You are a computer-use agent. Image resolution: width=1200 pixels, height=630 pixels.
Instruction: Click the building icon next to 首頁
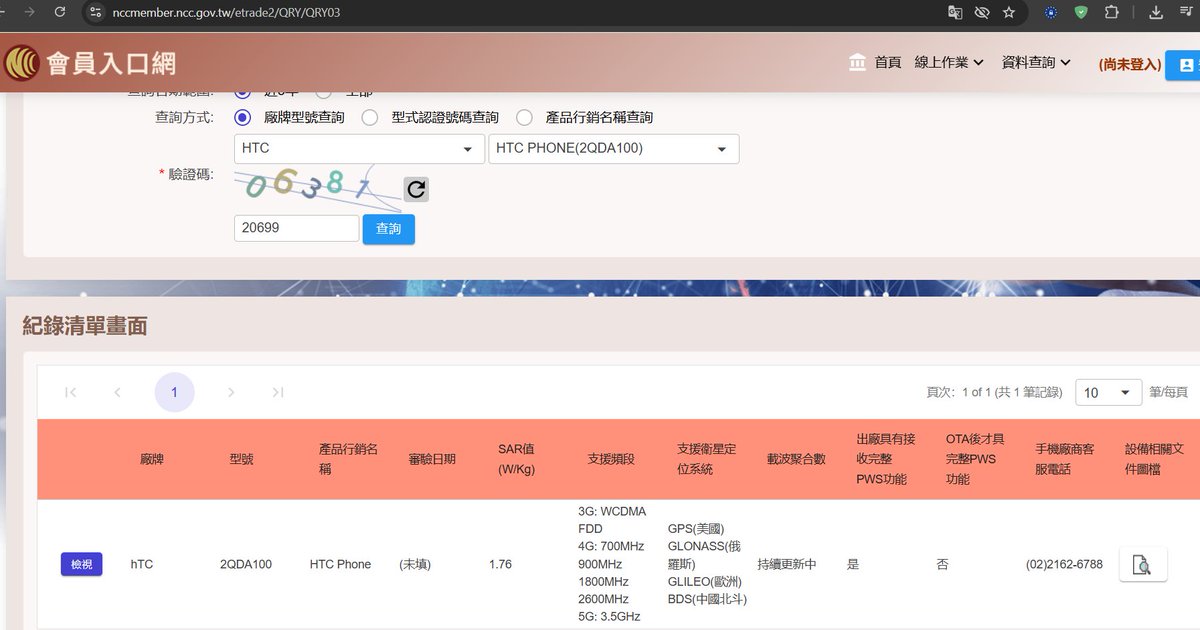(x=857, y=62)
